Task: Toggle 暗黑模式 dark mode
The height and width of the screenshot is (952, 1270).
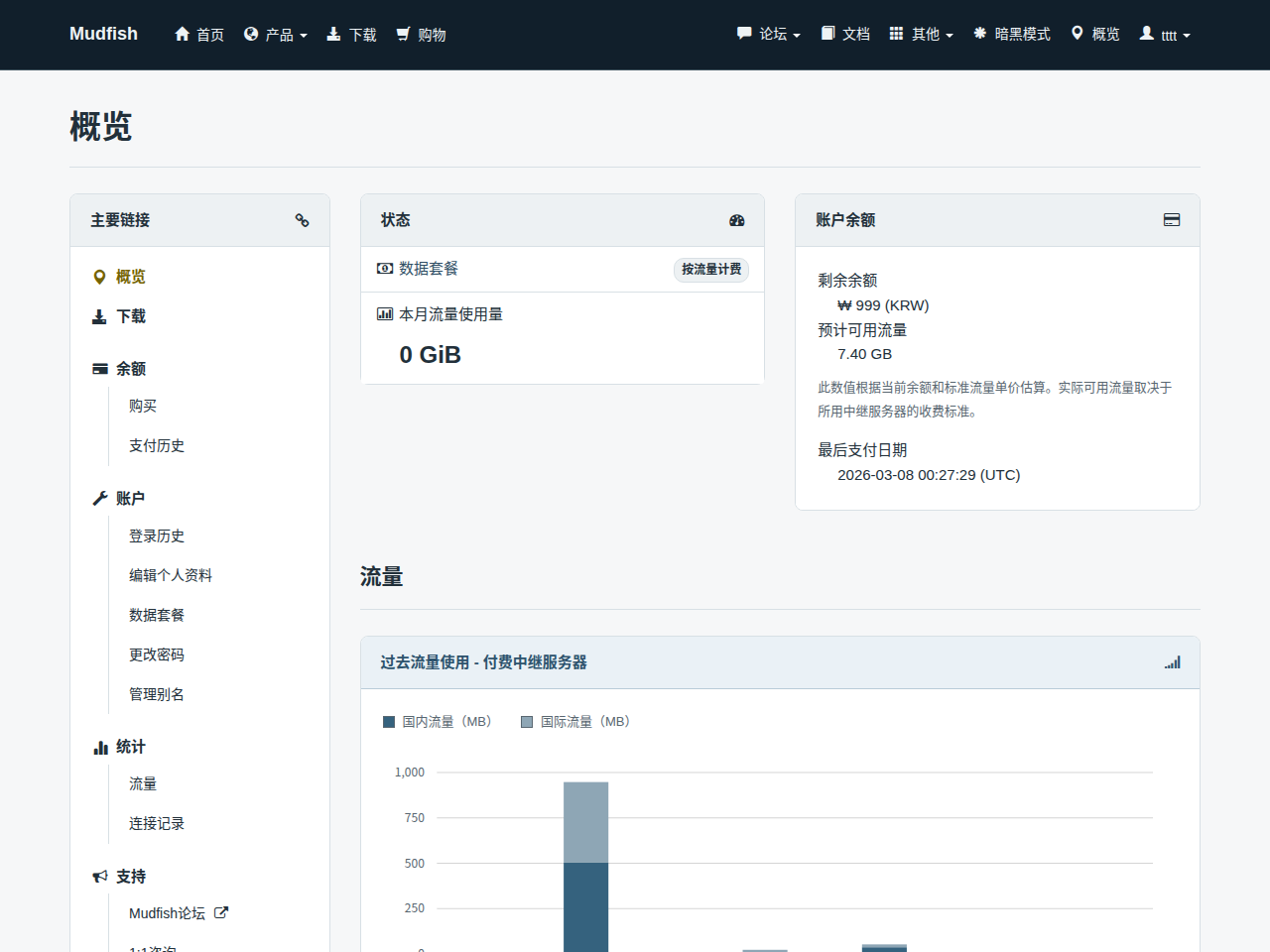Action: coord(1012,34)
